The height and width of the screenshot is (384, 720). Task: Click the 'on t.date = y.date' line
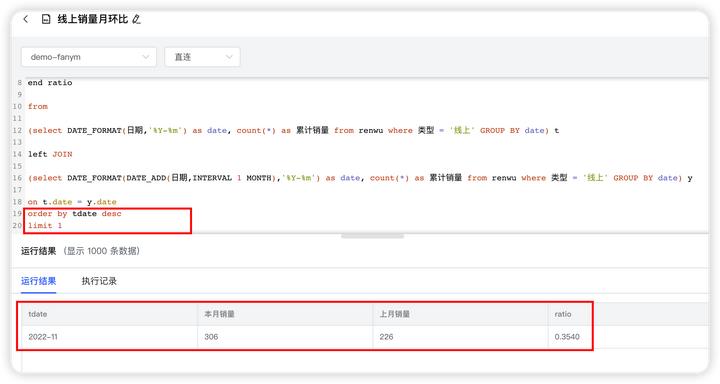(72, 202)
